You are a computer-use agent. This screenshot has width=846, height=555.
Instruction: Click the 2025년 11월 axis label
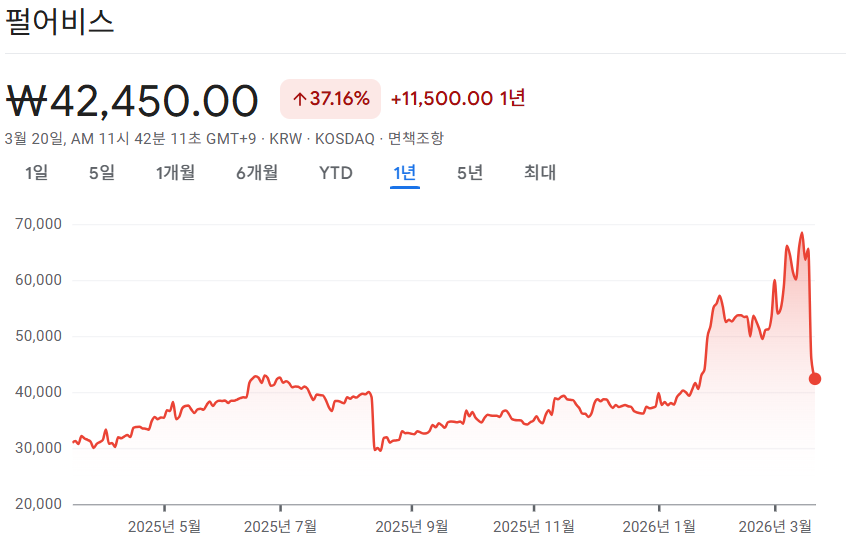tap(534, 526)
